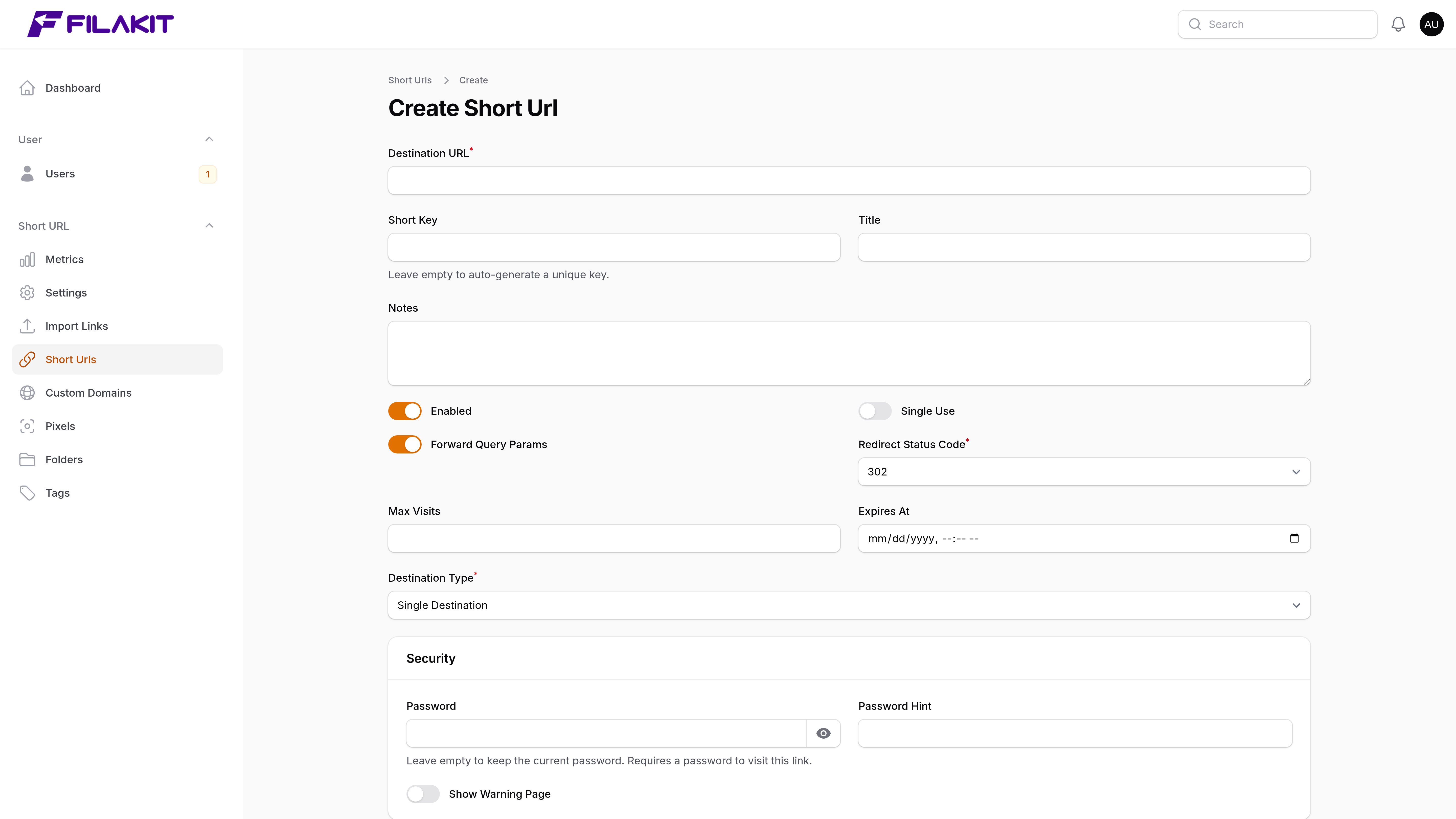This screenshot has width=1456, height=819.
Task: Open notifications bell icon
Action: pos(1398,24)
